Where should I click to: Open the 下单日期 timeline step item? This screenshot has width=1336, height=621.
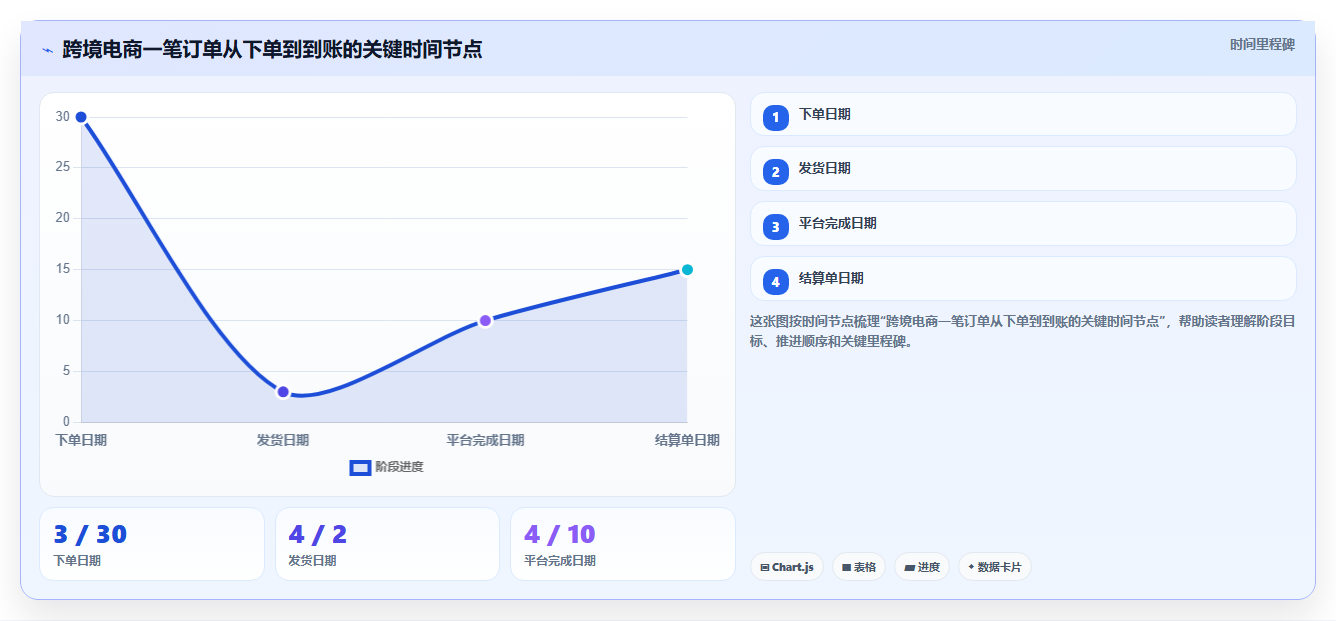[1023, 114]
